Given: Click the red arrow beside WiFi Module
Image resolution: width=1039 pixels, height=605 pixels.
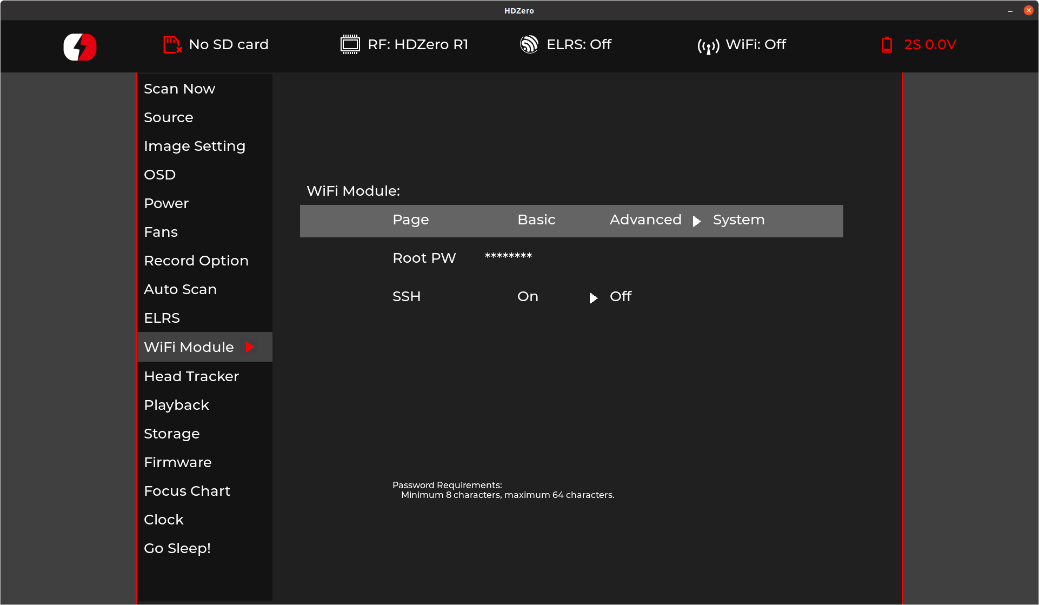Looking at the screenshot, I should coord(250,347).
